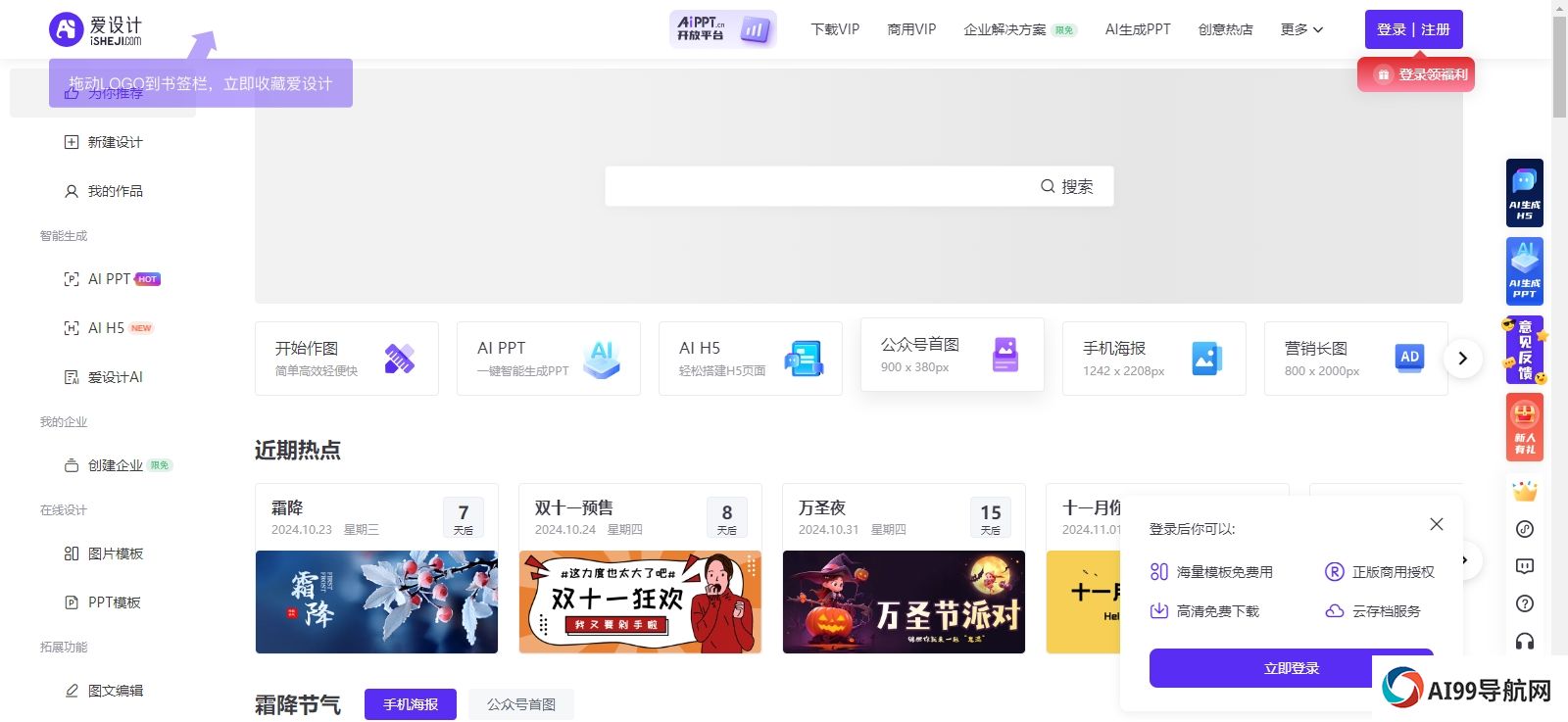Select AI PPT sidebar item
The height and width of the screenshot is (722, 1568).
112,279
